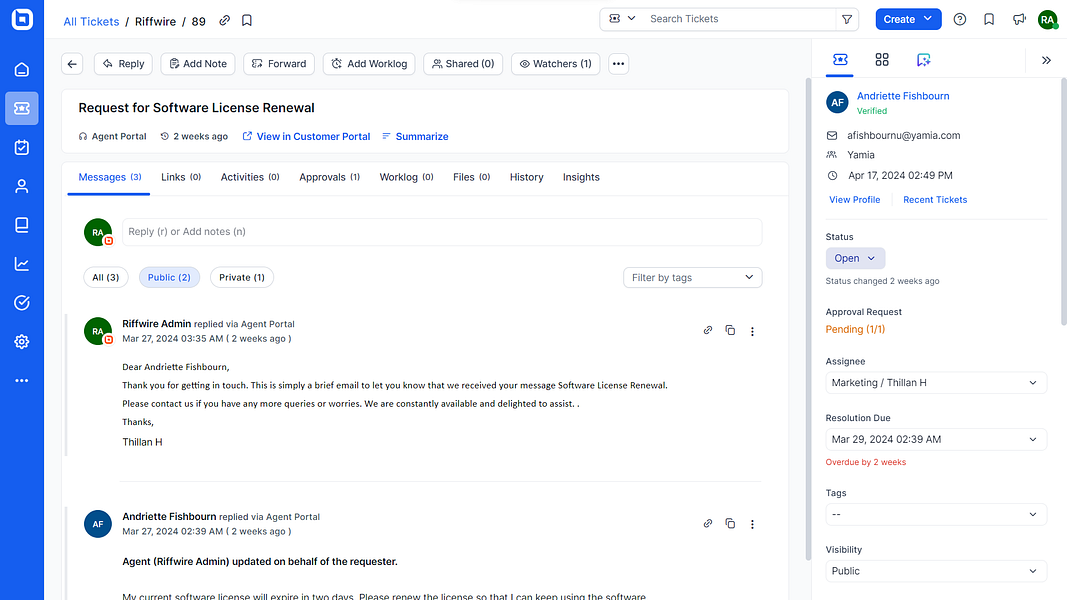This screenshot has height=600, width=1067.
Task: Open the Home icon in the sidebar
Action: [x=22, y=69]
